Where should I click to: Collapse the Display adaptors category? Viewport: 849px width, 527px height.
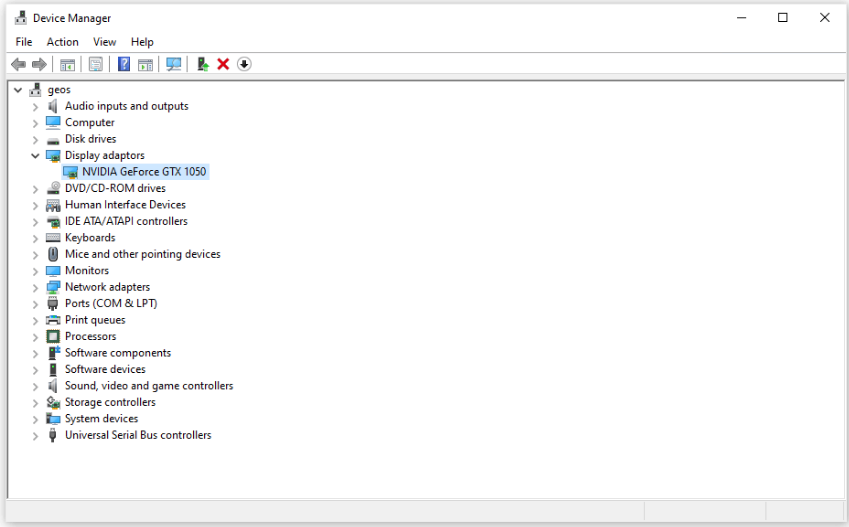tap(36, 156)
